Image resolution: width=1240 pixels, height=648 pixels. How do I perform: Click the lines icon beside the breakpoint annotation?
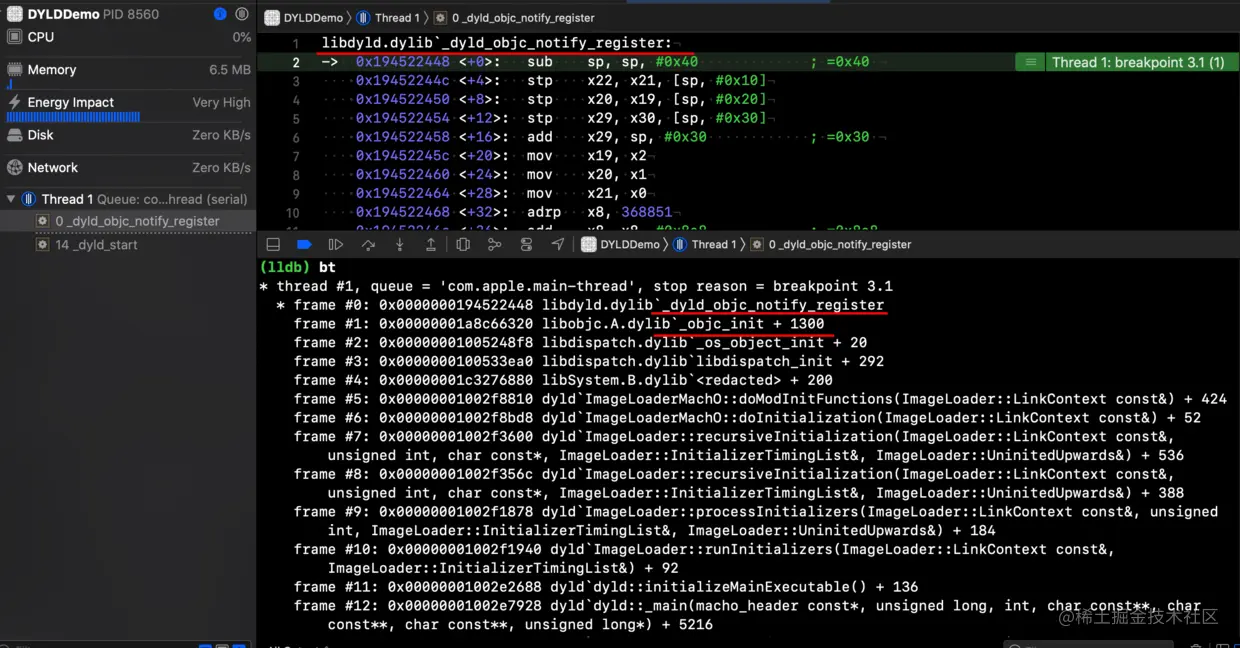pyautogui.click(x=1029, y=62)
